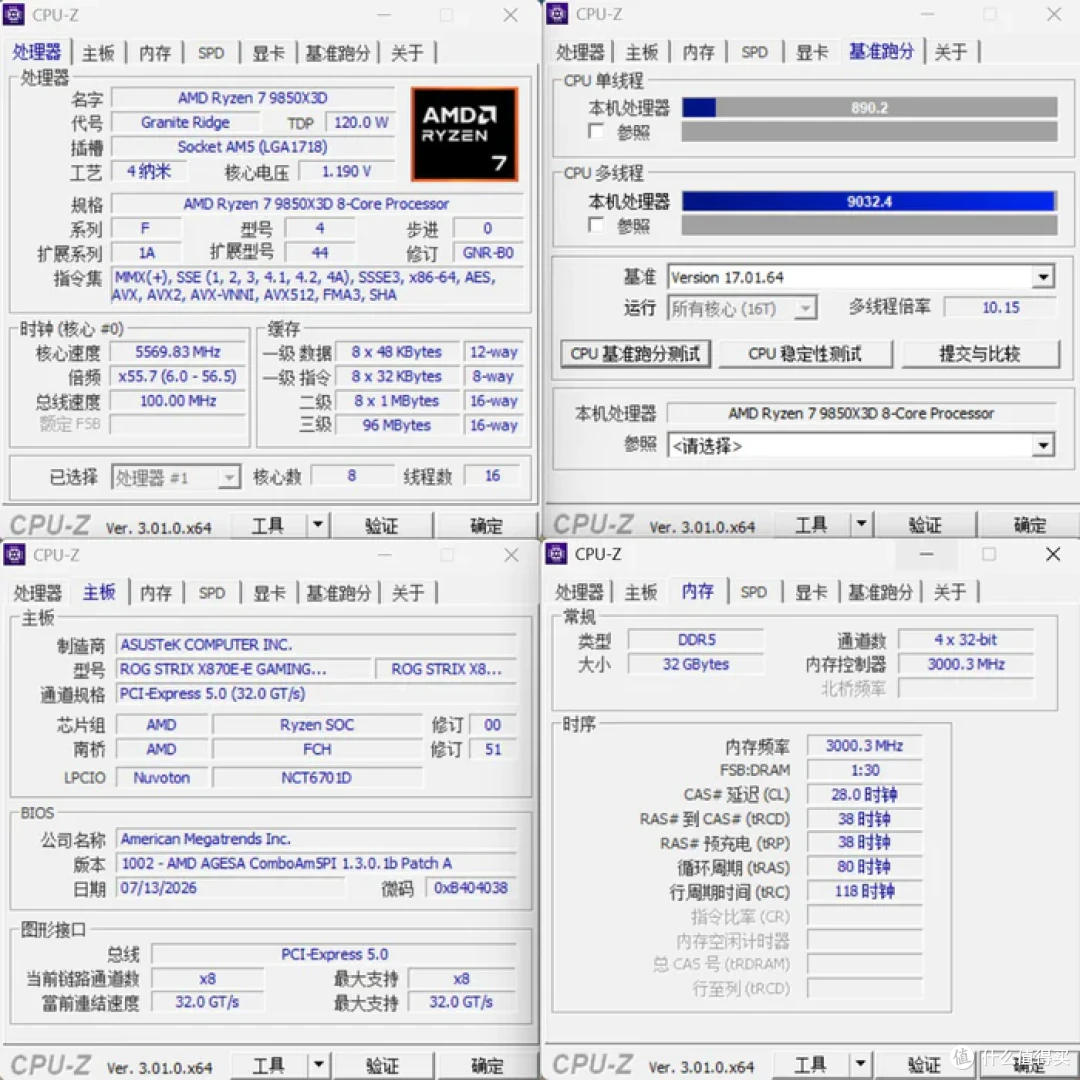Select 处理器 tab in the mainboard window
This screenshot has width=1080, height=1080.
click(37, 593)
